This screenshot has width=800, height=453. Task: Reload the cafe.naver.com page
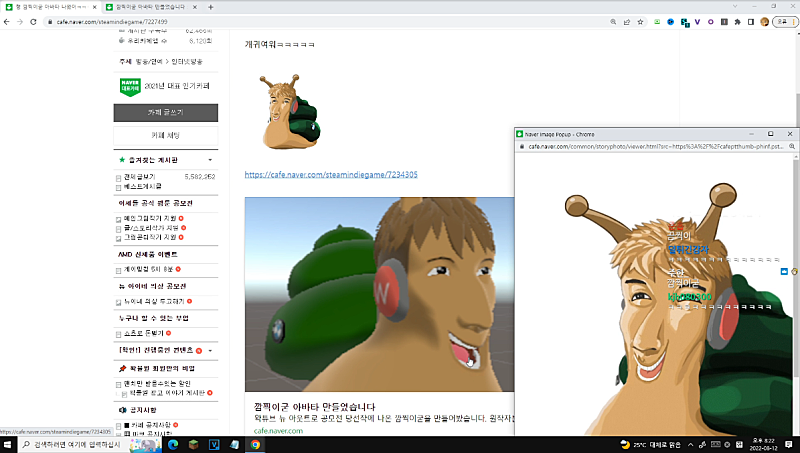click(x=33, y=22)
